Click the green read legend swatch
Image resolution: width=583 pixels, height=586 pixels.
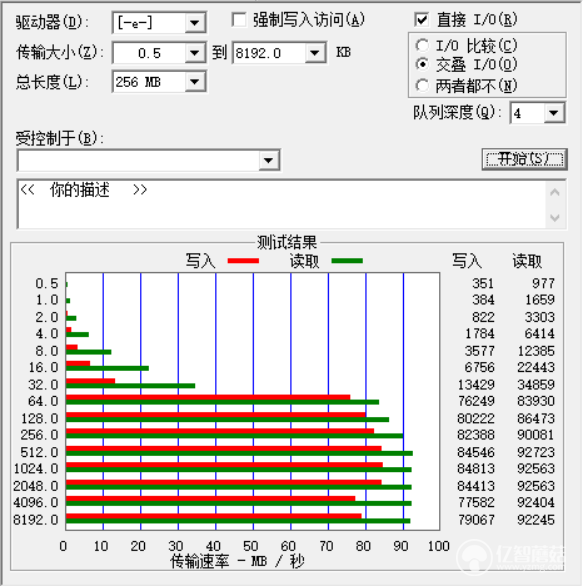[347, 261]
